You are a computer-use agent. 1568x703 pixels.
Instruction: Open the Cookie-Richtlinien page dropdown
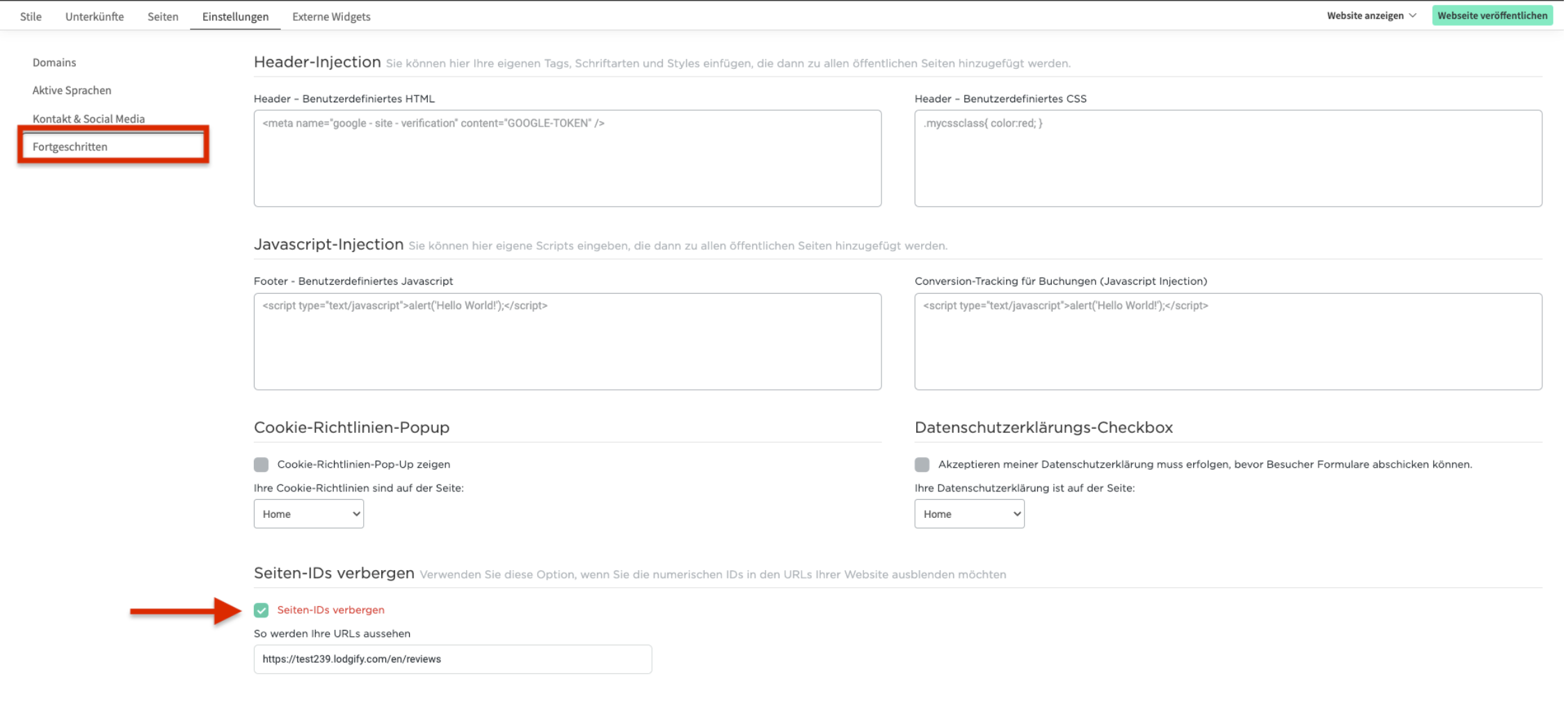pyautogui.click(x=308, y=514)
